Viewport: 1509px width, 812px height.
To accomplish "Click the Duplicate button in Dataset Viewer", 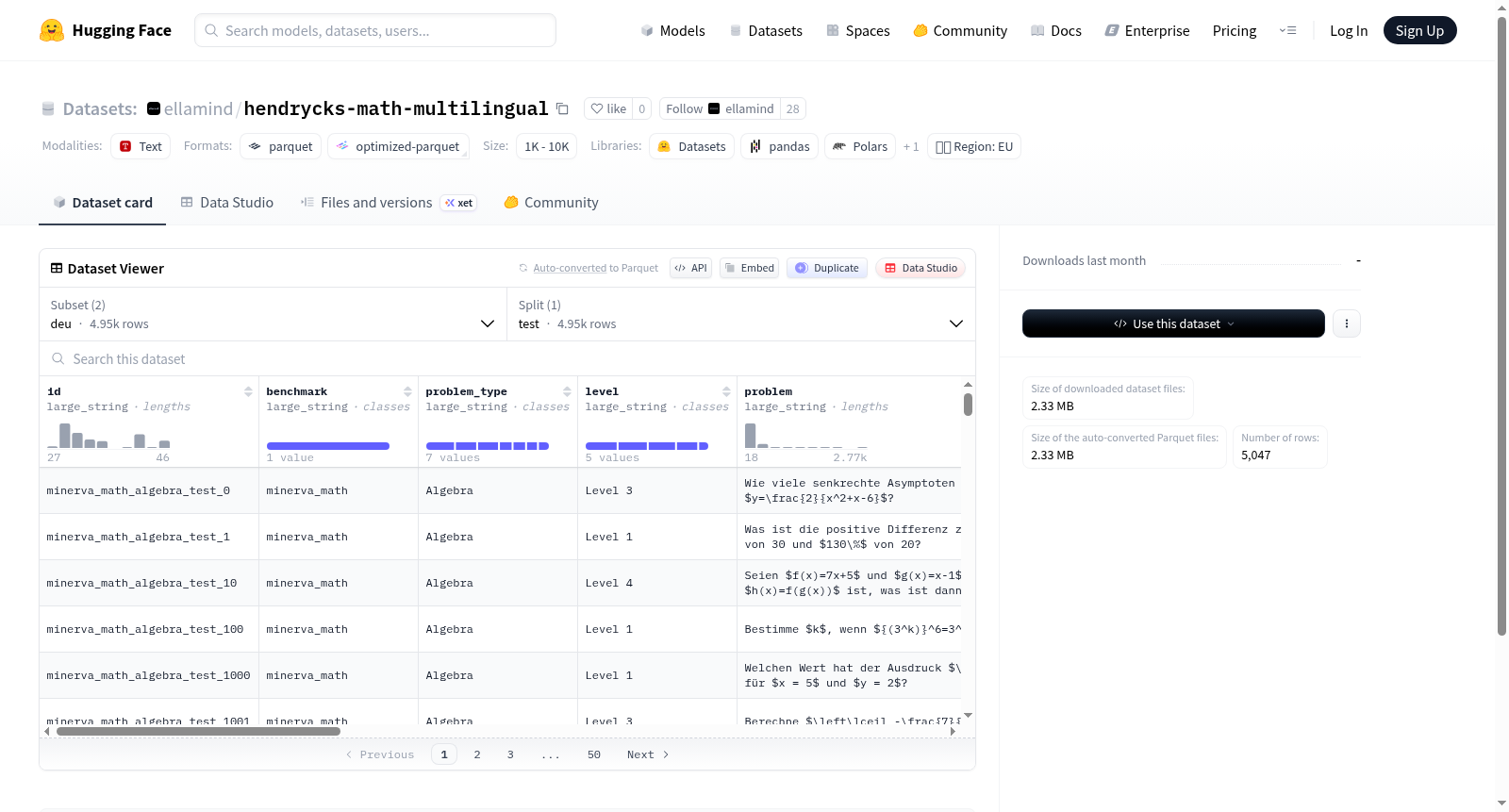I will tap(827, 268).
